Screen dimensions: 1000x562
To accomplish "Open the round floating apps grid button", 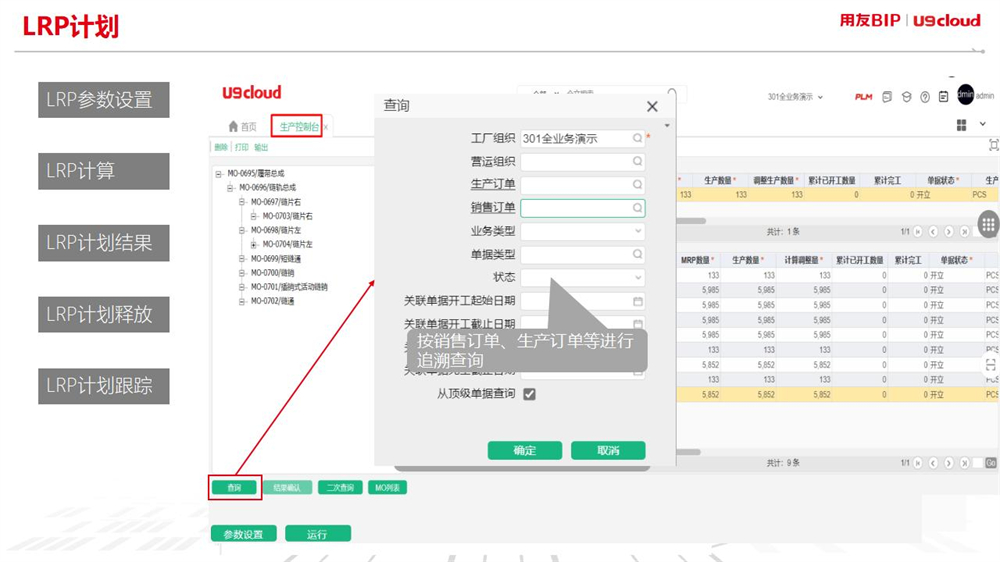I will click(988, 224).
